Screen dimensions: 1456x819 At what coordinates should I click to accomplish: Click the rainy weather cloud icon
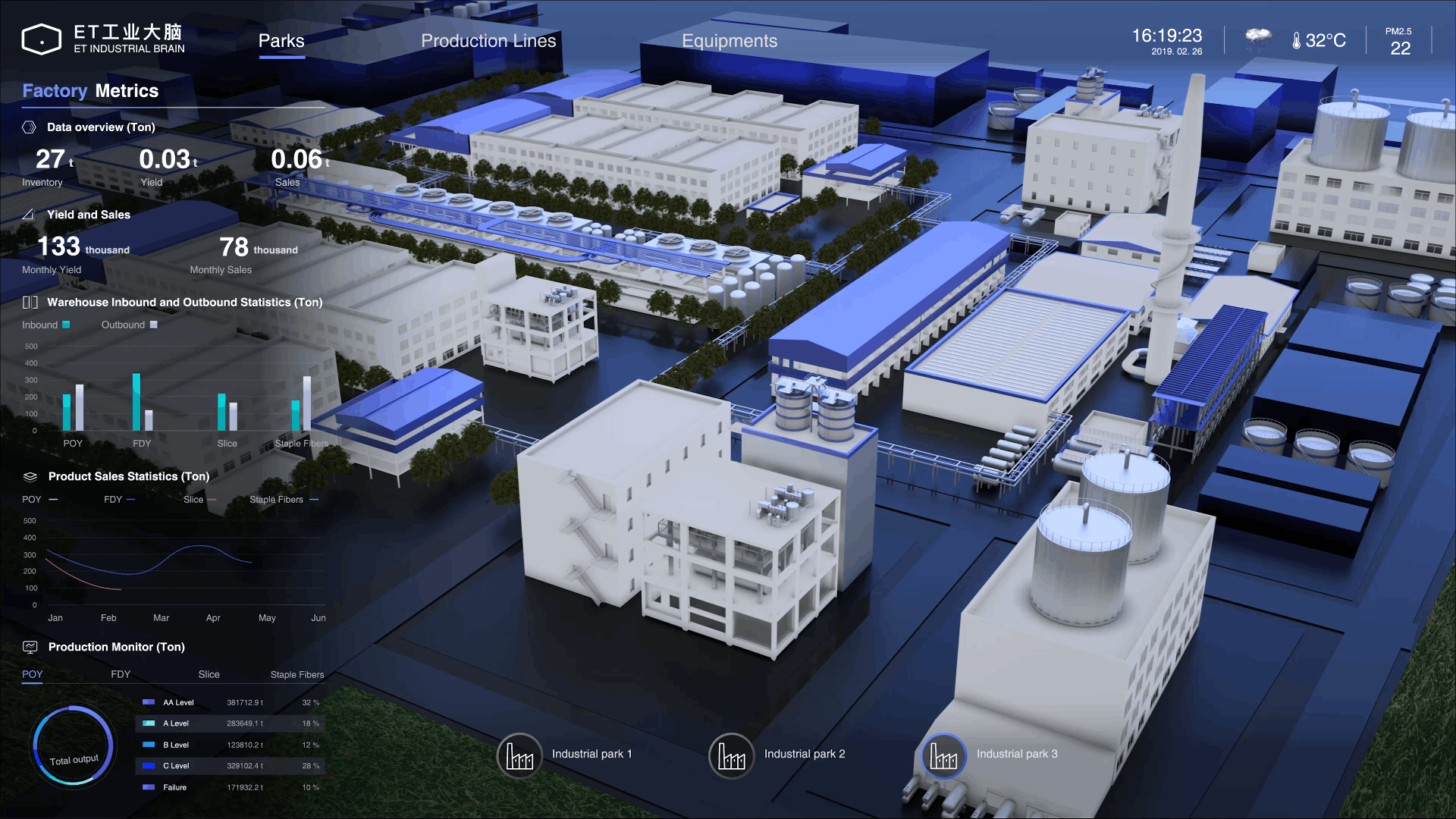point(1258,38)
